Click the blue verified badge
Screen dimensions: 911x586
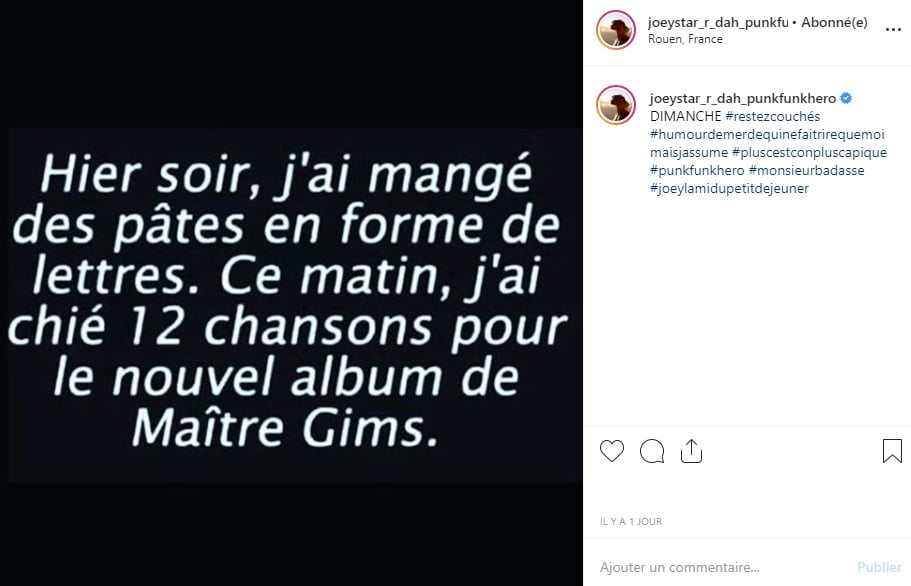pyautogui.click(x=846, y=98)
